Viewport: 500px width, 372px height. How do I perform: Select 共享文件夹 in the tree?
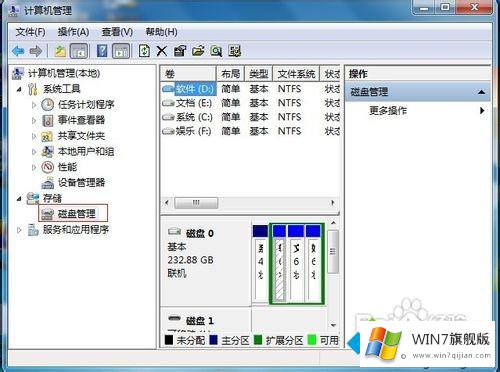(81, 136)
